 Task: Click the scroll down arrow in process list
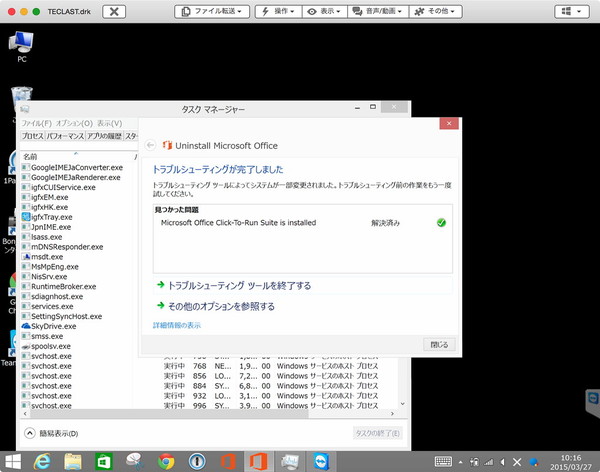coord(402,404)
